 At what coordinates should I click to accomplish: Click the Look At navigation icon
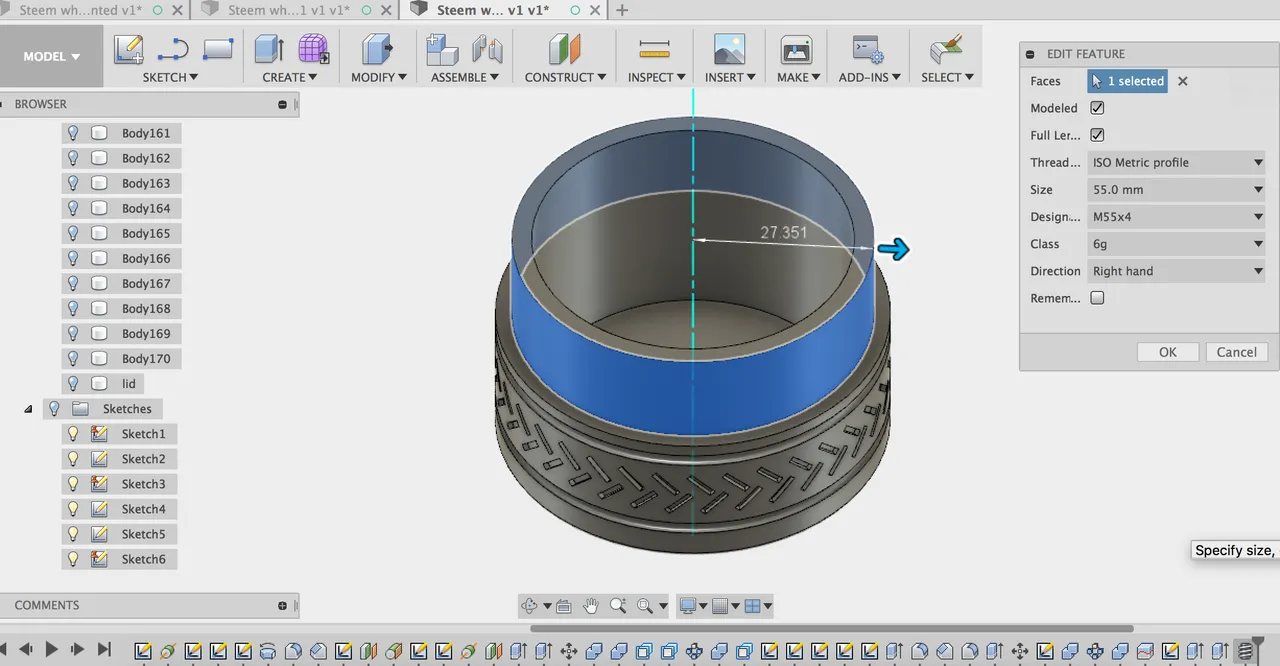tap(563, 606)
